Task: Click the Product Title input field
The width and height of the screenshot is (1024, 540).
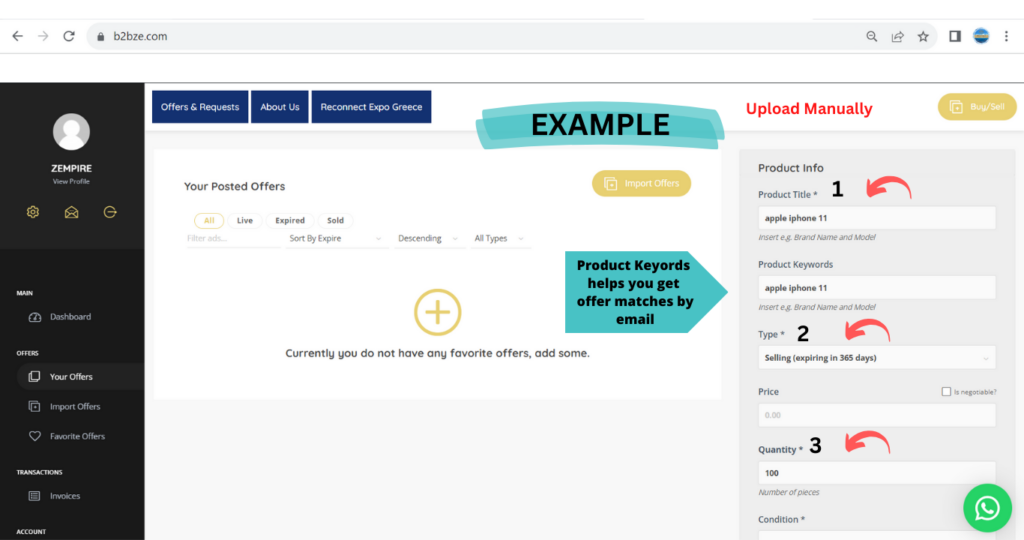Action: tap(876, 218)
